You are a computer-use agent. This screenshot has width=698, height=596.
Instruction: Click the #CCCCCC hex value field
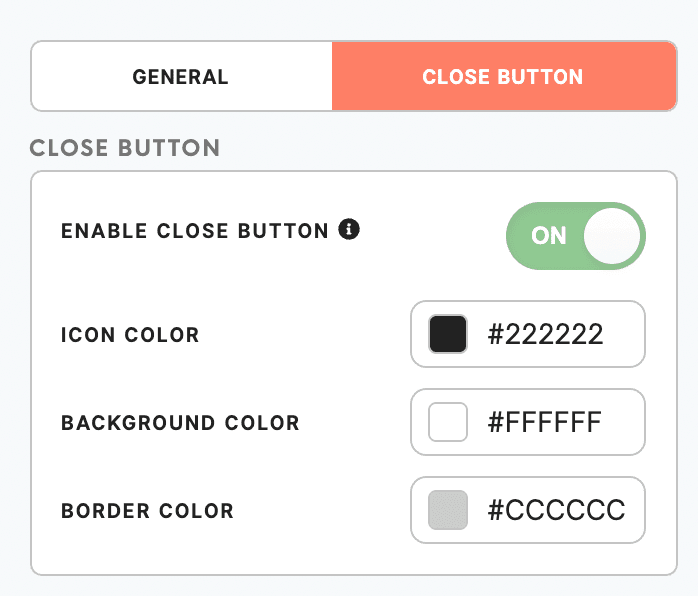click(x=556, y=510)
